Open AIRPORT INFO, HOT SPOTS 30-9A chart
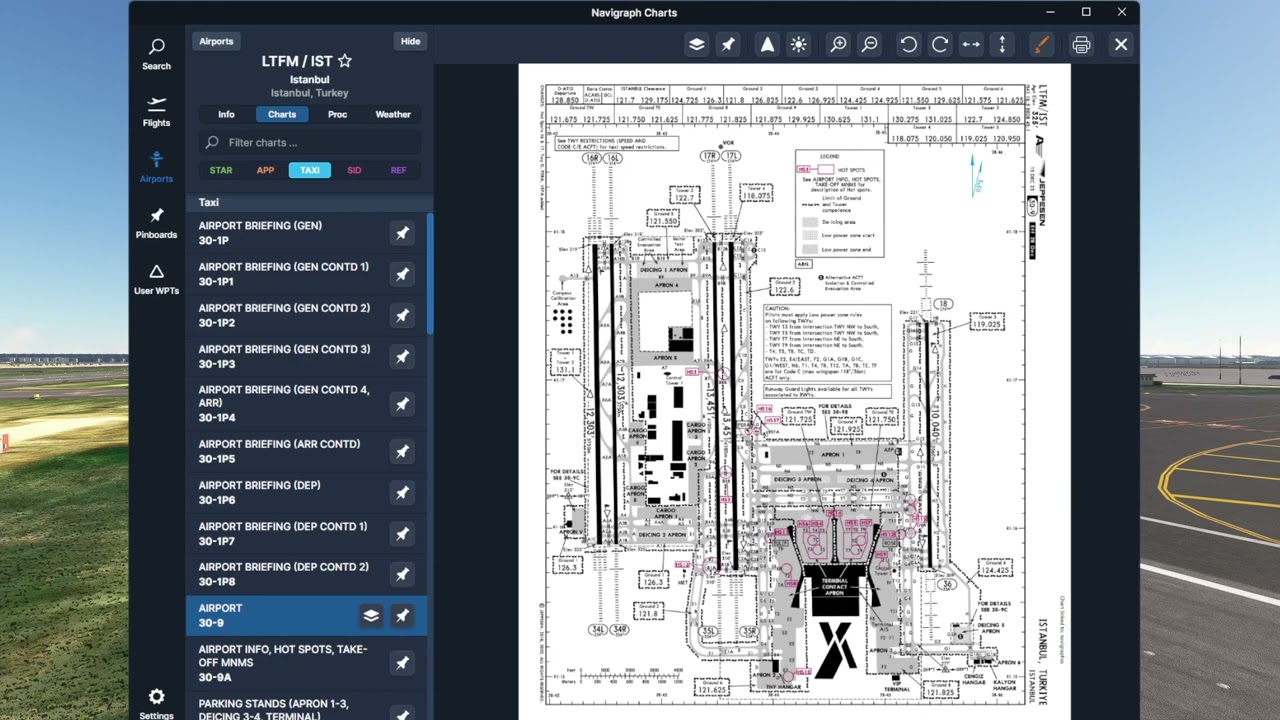 (x=306, y=663)
